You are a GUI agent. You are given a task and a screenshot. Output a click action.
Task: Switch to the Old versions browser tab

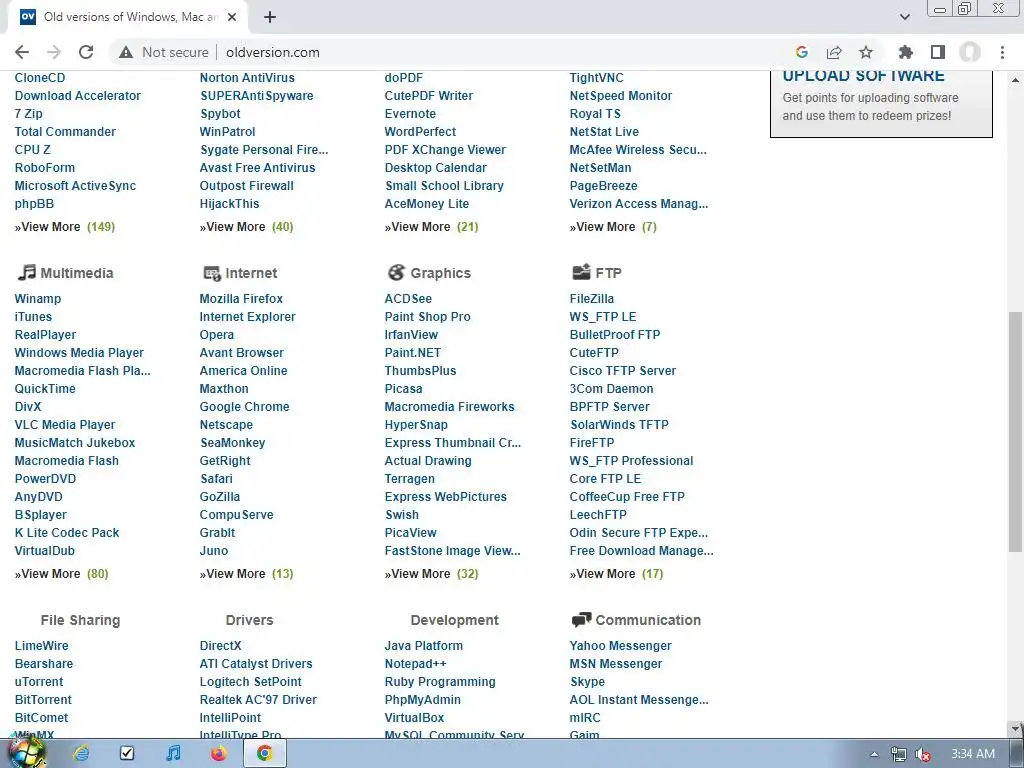127,17
